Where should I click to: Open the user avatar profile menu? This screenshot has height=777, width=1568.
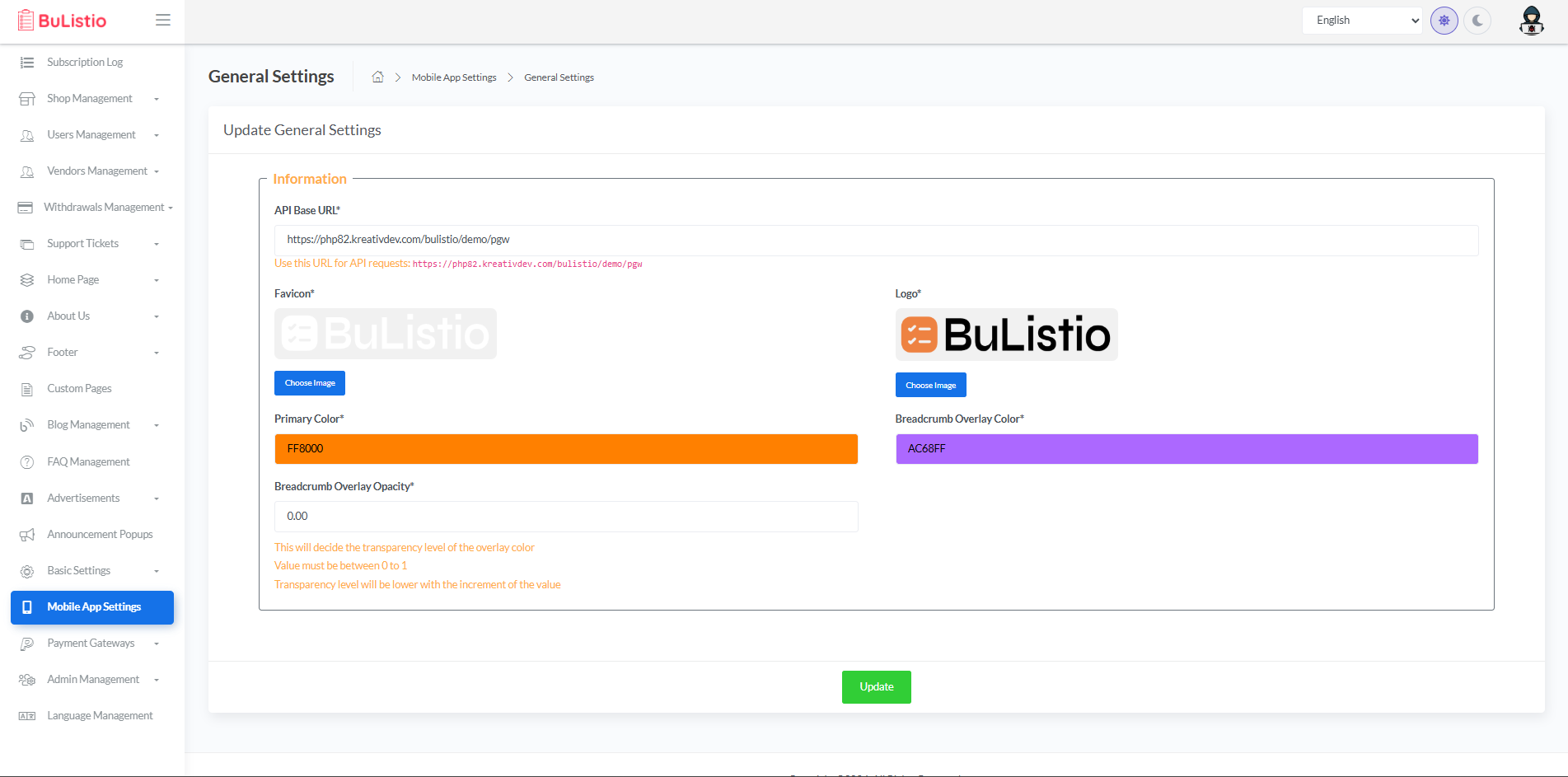[1532, 21]
